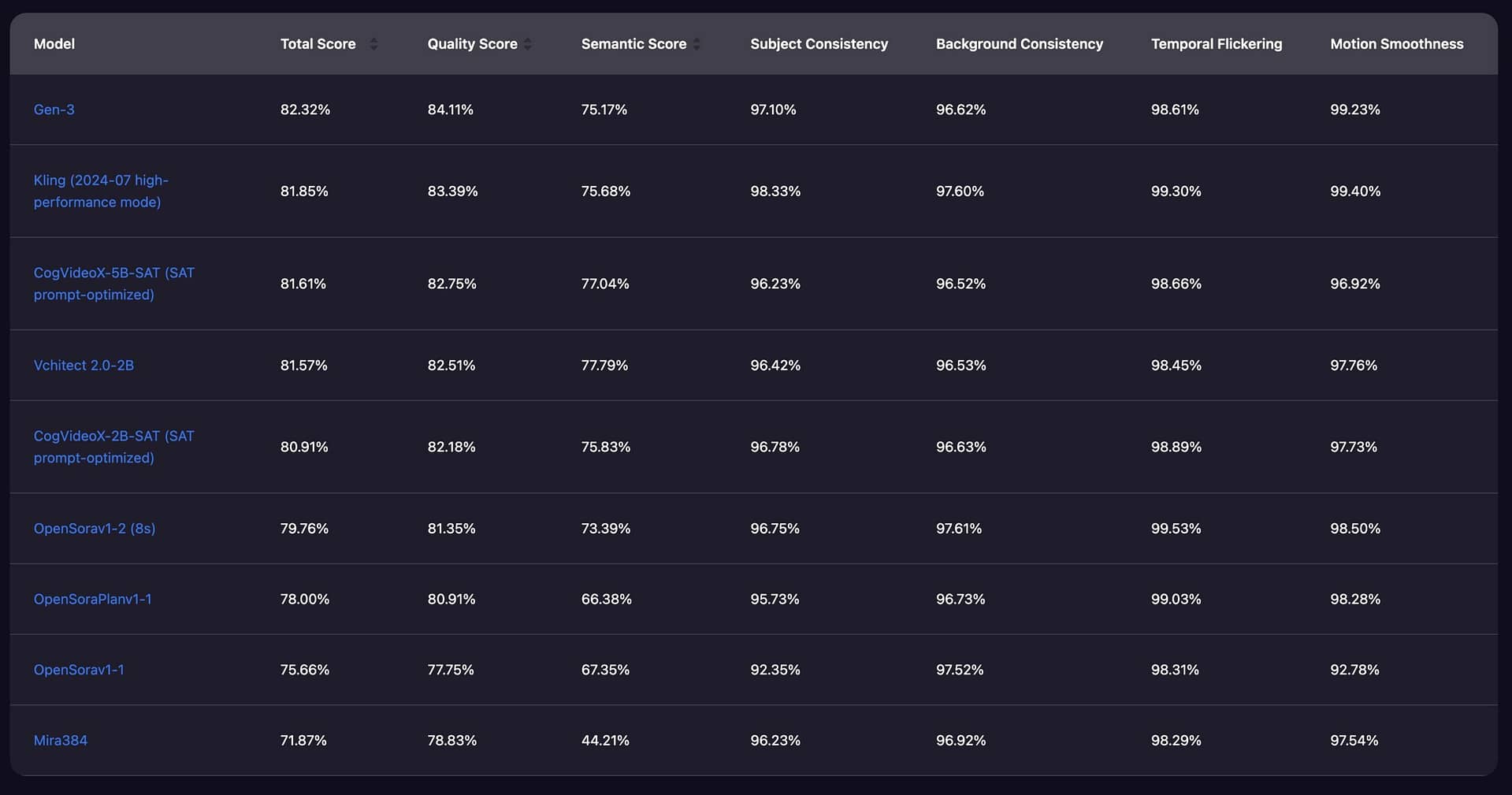Click the Background Consistency column header
Screen dimensions: 1512x795
click(1020, 44)
